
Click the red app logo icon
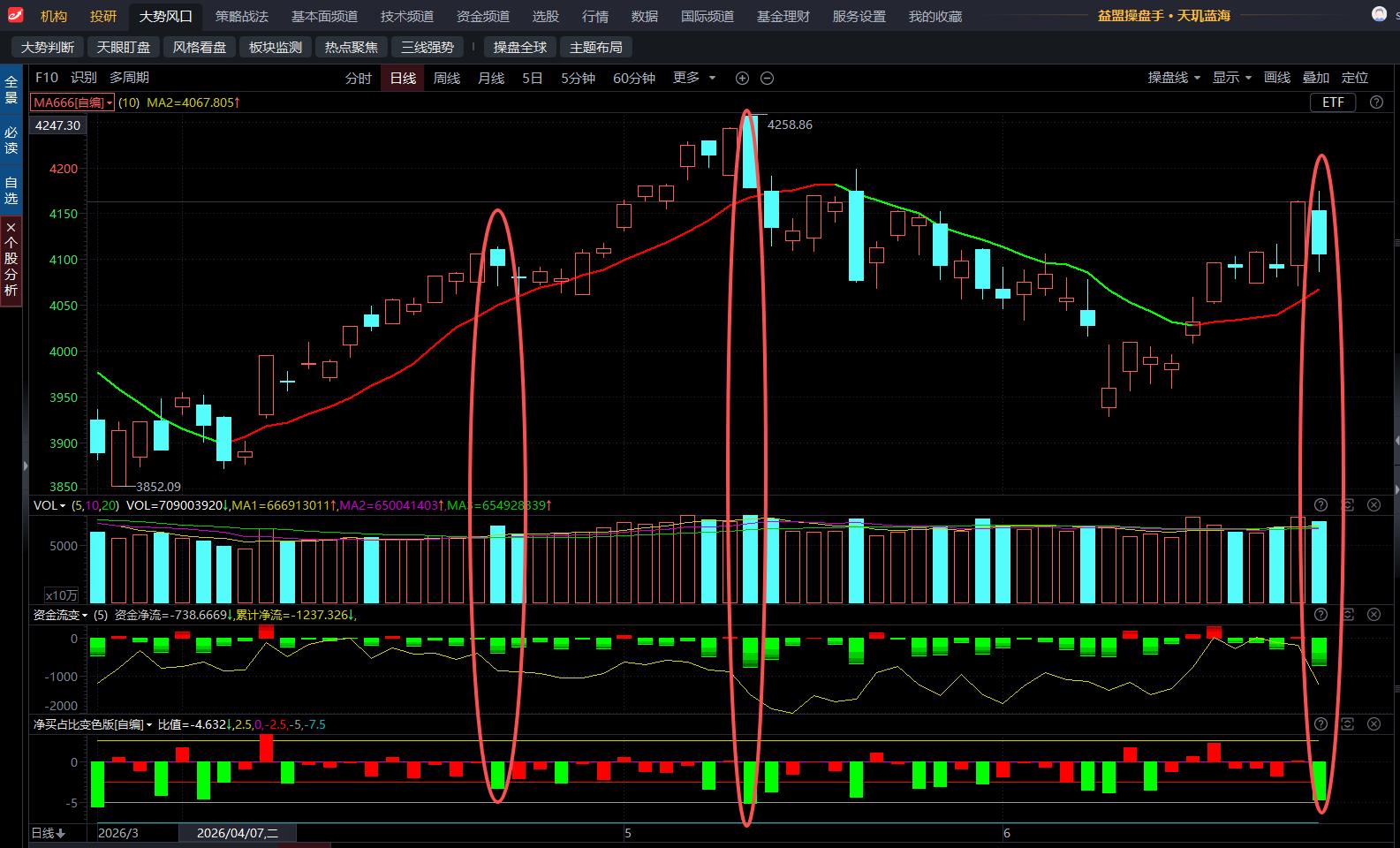15,14
